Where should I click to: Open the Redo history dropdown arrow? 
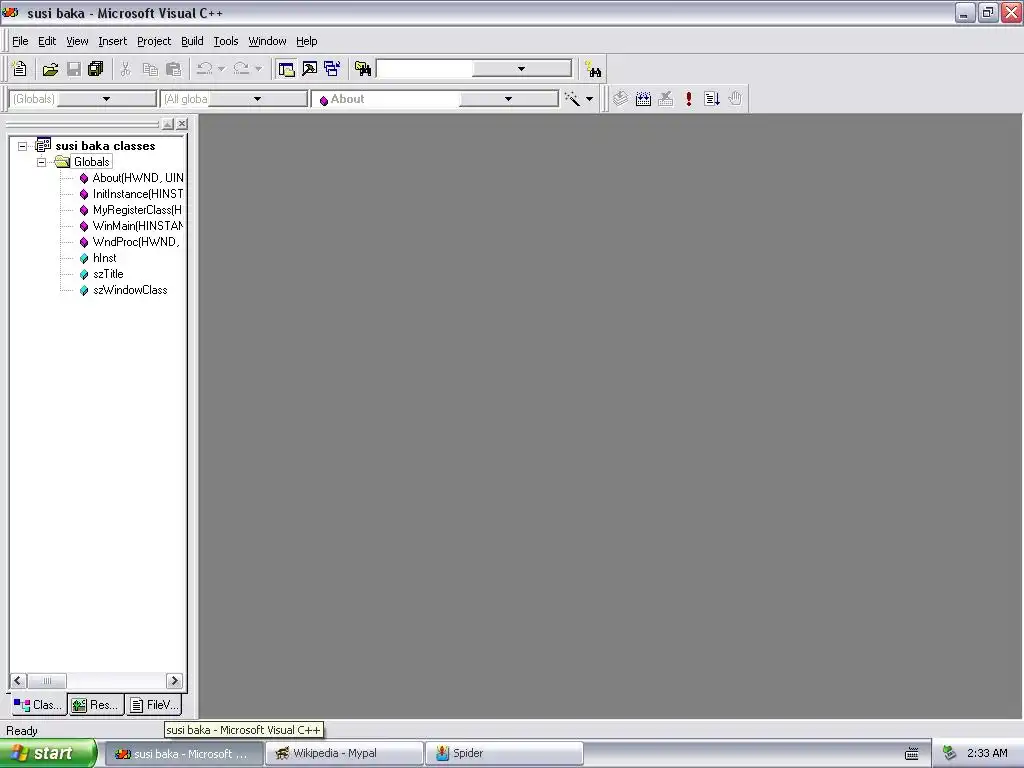click(x=259, y=69)
